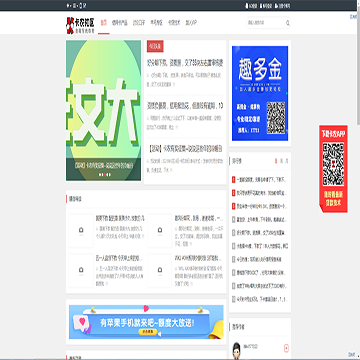Open the last navigation item ending in APP
Image resolution: width=360 pixels, height=360 pixels.
(191, 23)
